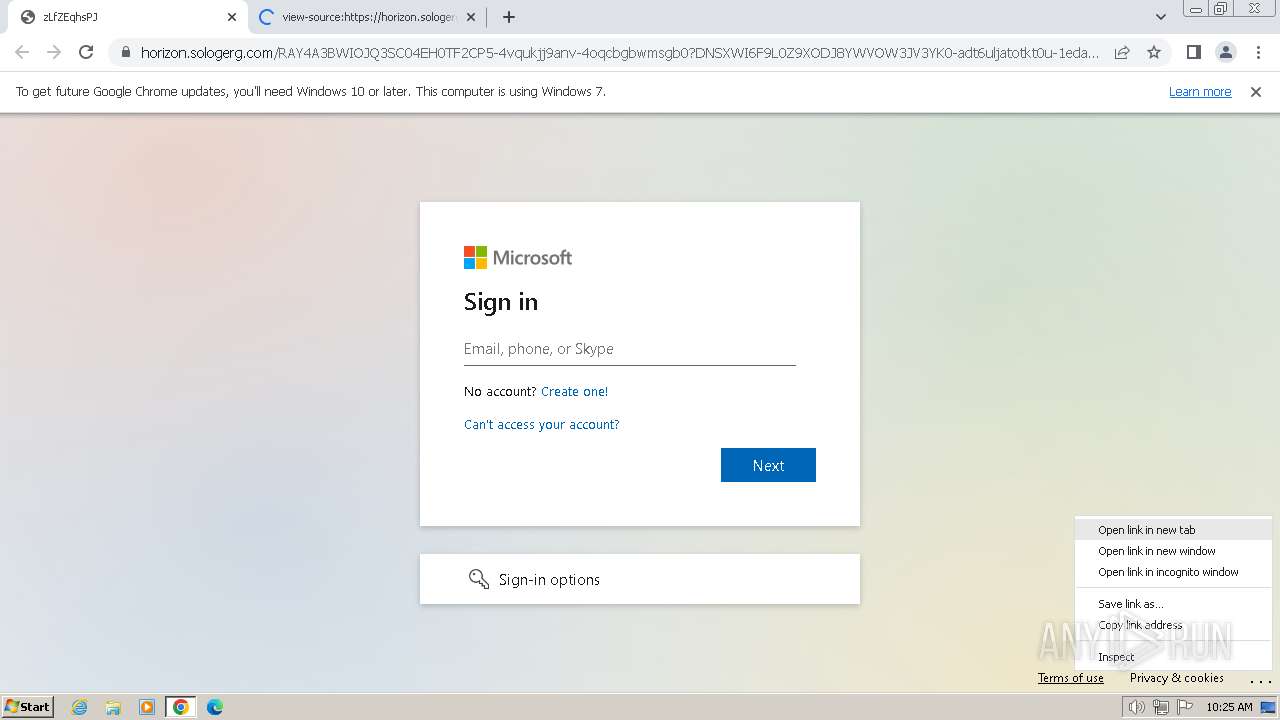1280x720 pixels.
Task: Open Can't access your account link
Action: [x=542, y=425]
